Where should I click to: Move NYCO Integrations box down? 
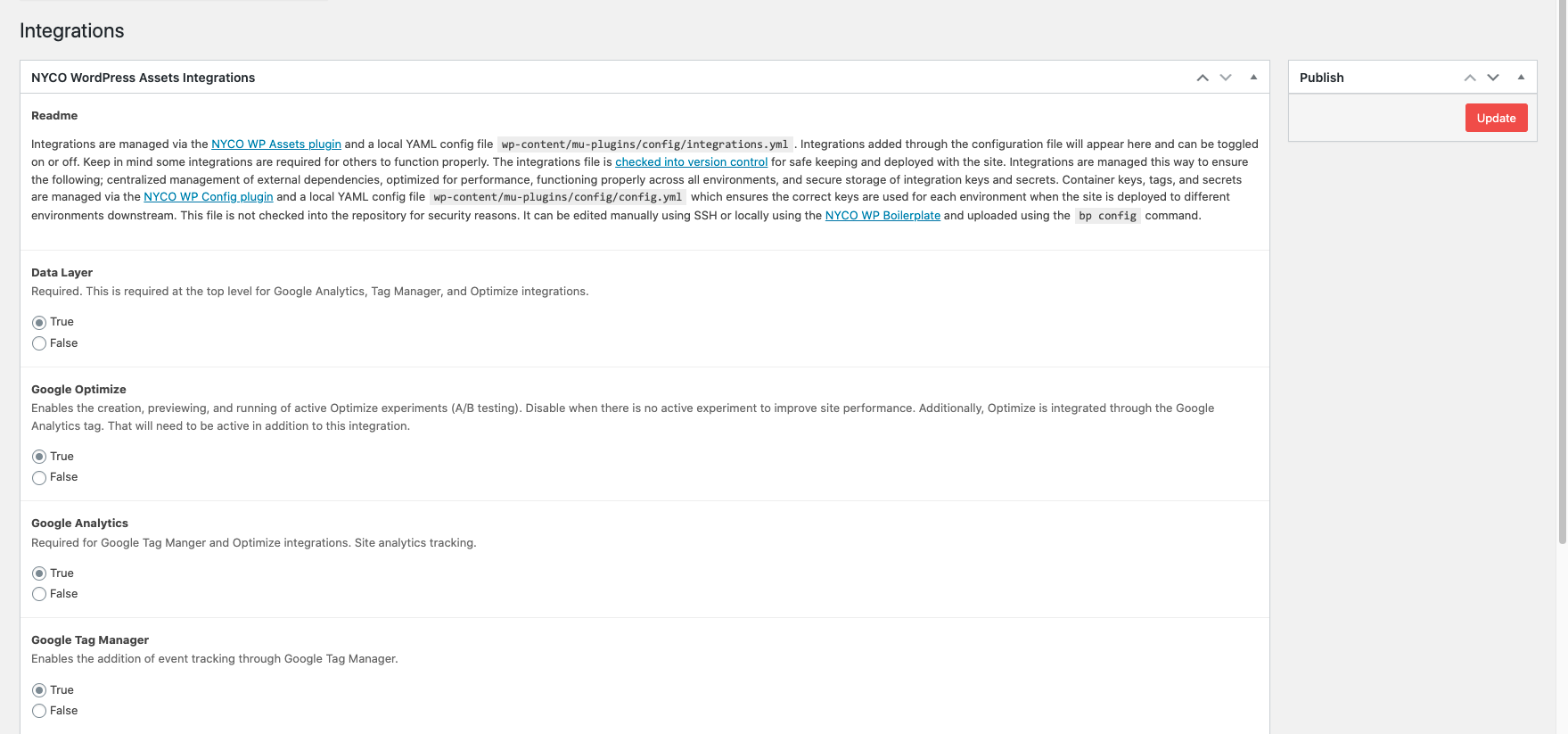tap(1226, 78)
